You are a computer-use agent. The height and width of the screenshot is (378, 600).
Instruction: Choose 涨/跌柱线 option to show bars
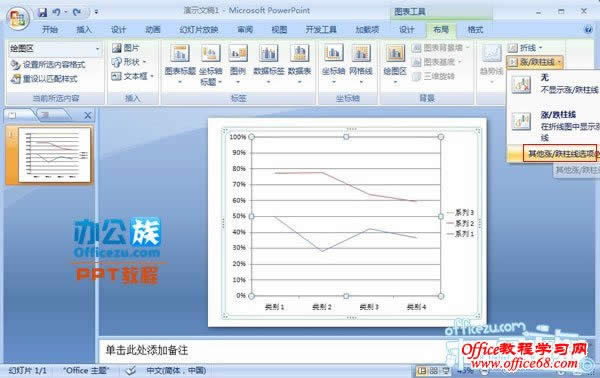(554, 125)
